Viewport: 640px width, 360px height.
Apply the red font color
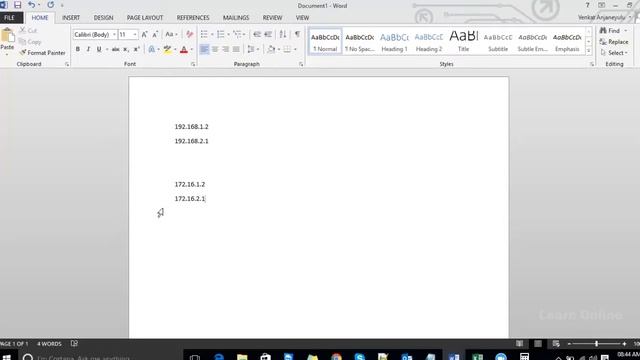point(184,49)
